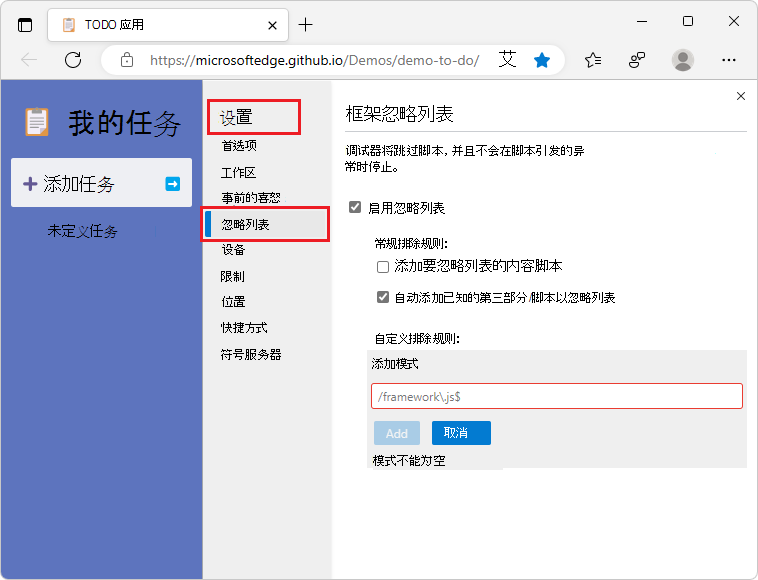Viewport: 758px width, 580px height.
Task: Open the 位置 settings page
Action: click(233, 302)
